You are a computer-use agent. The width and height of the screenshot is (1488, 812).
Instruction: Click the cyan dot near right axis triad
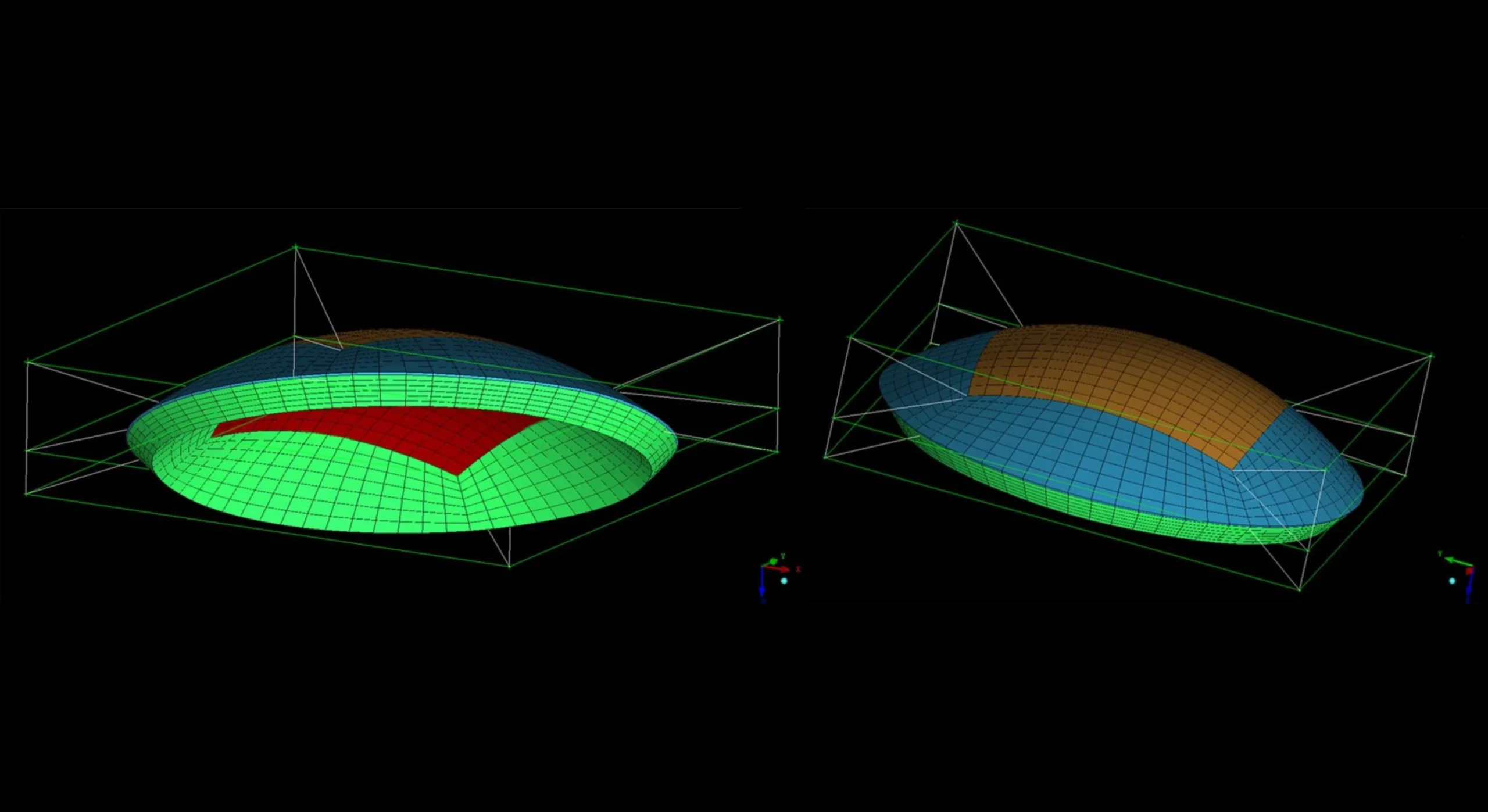pos(1453,581)
